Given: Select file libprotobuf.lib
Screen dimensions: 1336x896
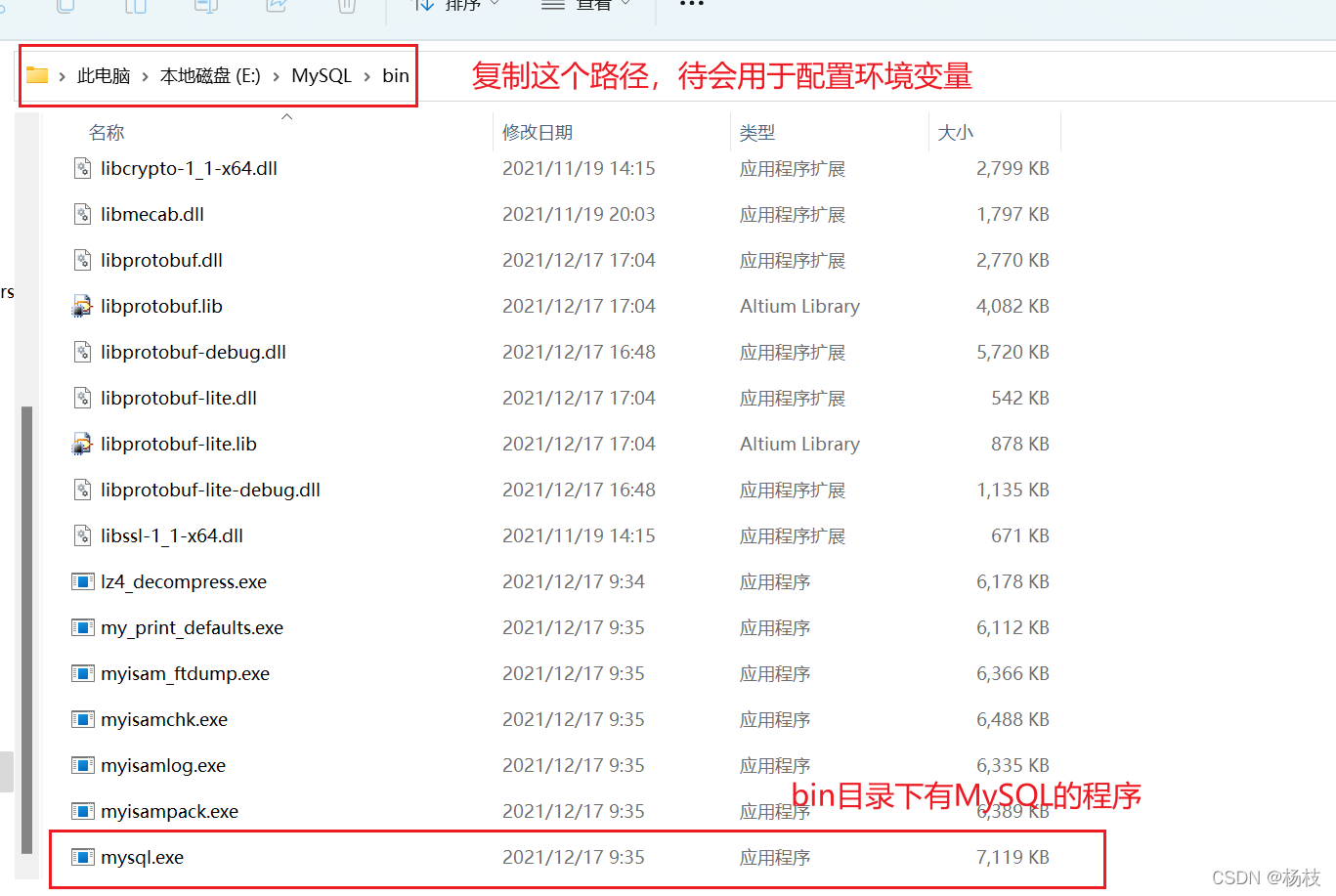Looking at the screenshot, I should tap(161, 307).
